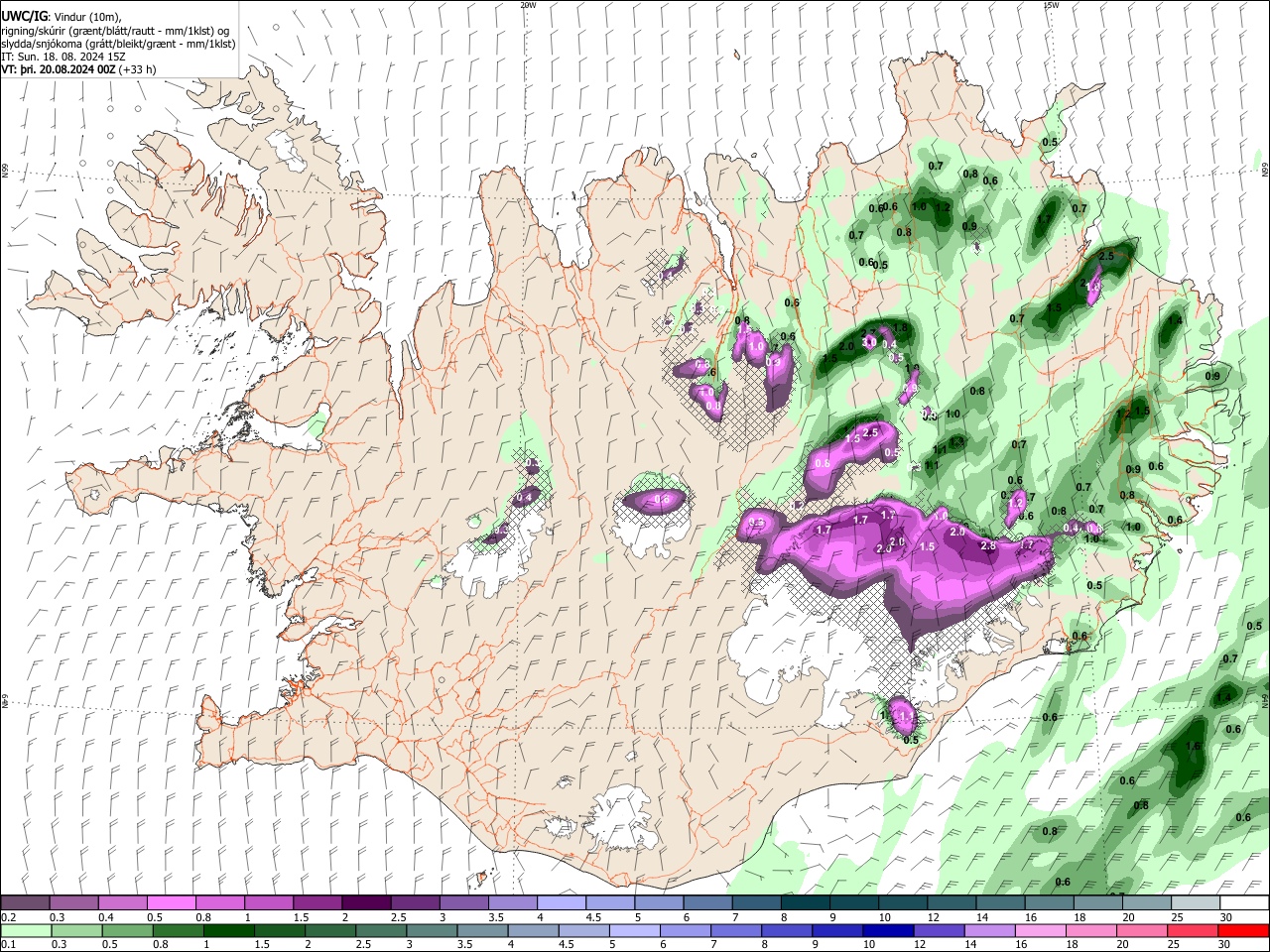Click the "0.2" label under the top legend row

[8, 917]
